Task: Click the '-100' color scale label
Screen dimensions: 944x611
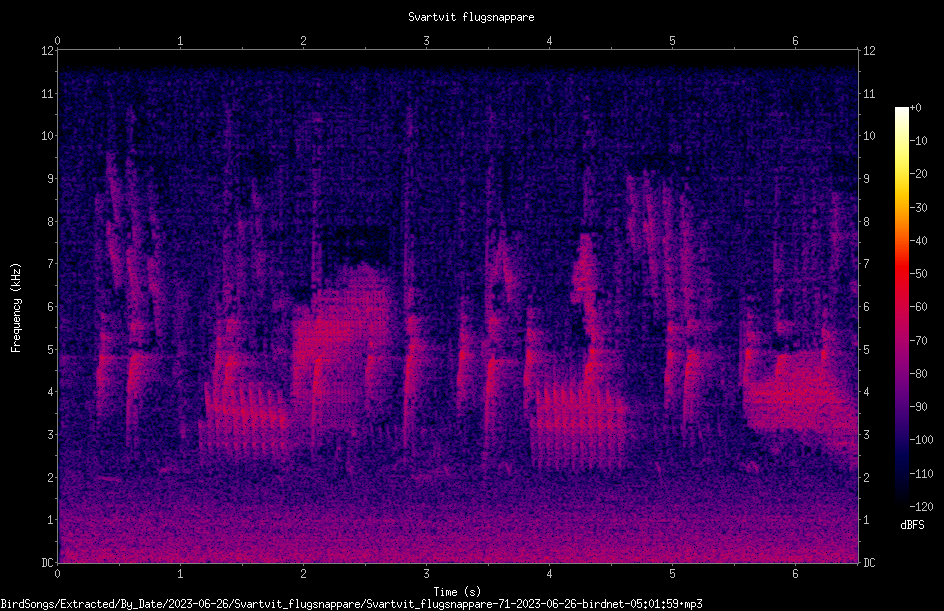Action: coord(921,440)
